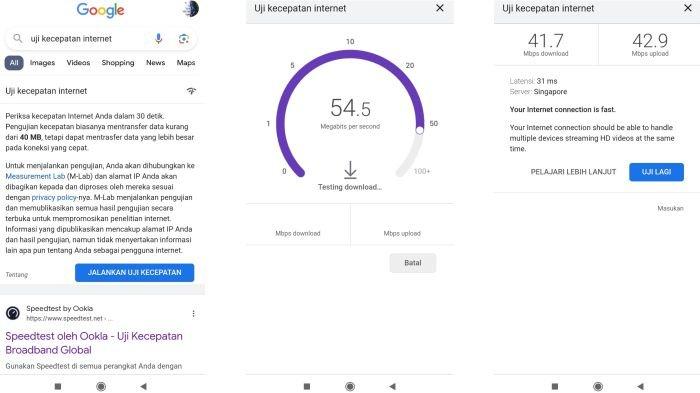
Task: Select the All search tab
Action: (14, 63)
